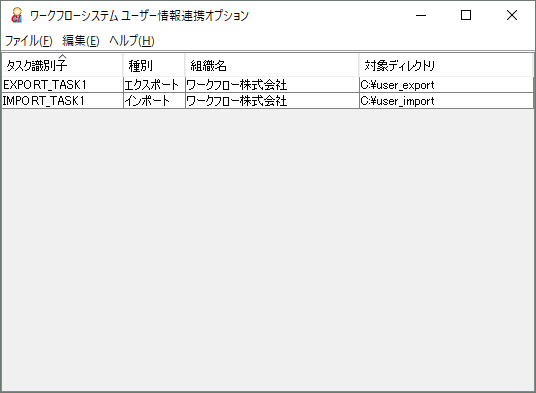Click the 対象ディレクトリ column header
Image resolution: width=536 pixels, height=393 pixels.
[x=446, y=65]
